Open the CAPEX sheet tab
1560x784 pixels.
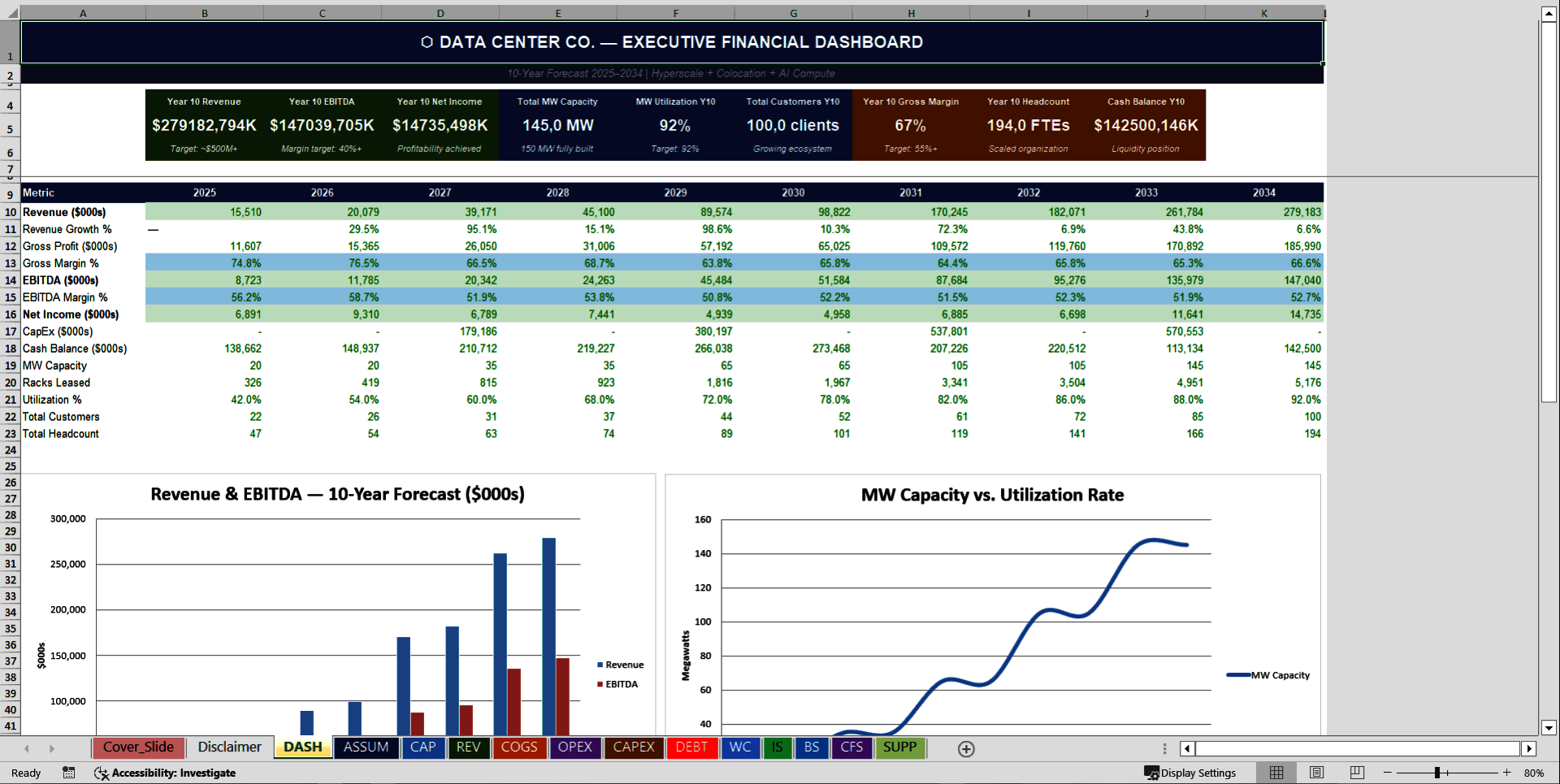coord(634,747)
